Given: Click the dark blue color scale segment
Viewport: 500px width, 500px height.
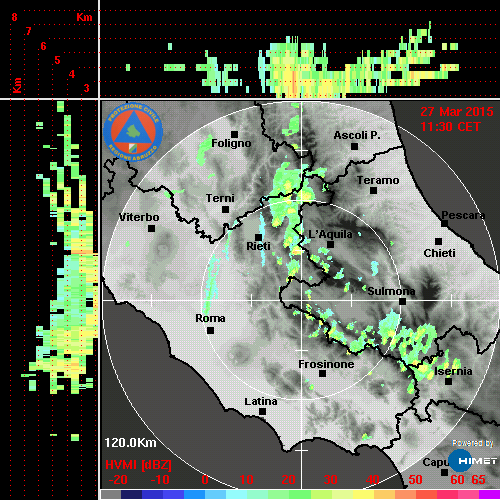Looking at the screenshot, I should point(131,495).
